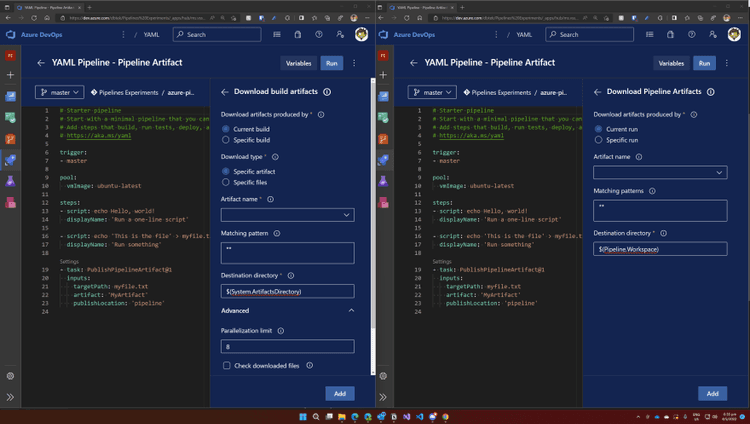The height and width of the screenshot is (424, 750).
Task: Collapse the Advanced section
Action: click(x=350, y=311)
